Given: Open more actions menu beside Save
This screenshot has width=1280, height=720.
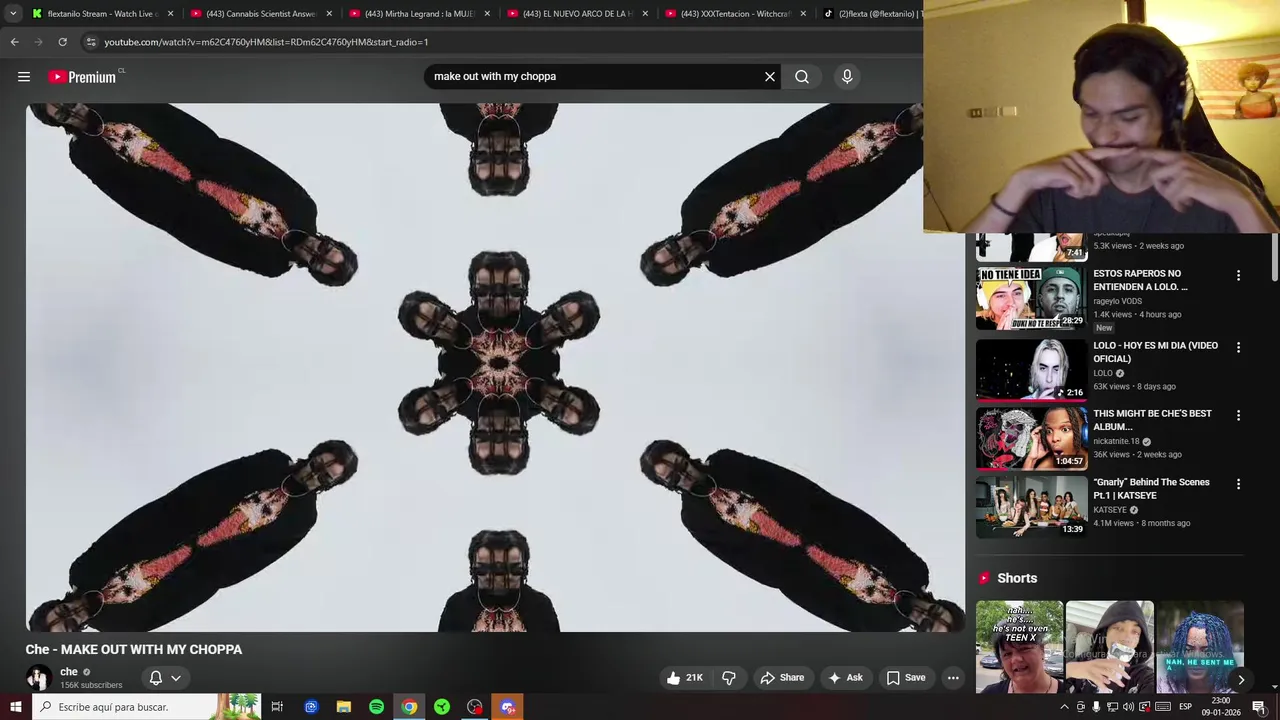Looking at the screenshot, I should 953,678.
